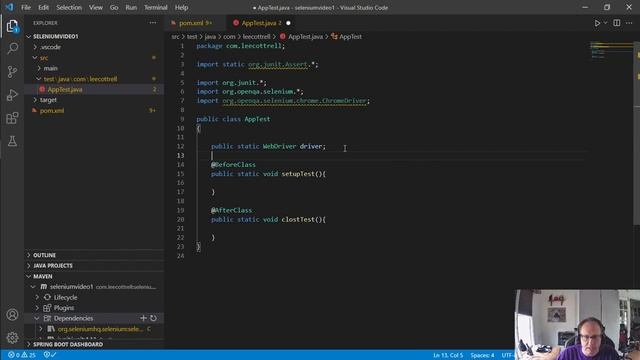The height and width of the screenshot is (360, 640).
Task: Open the Run menu
Action: click(x=131, y=7)
